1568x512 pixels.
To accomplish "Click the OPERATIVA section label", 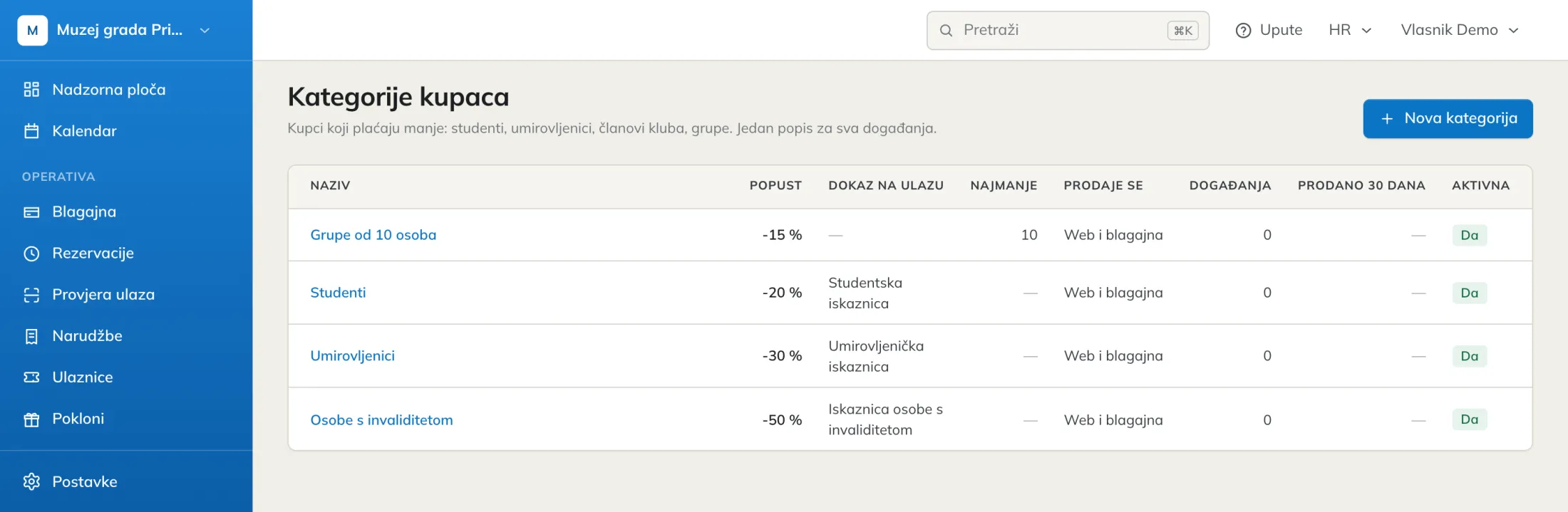I will [58, 177].
